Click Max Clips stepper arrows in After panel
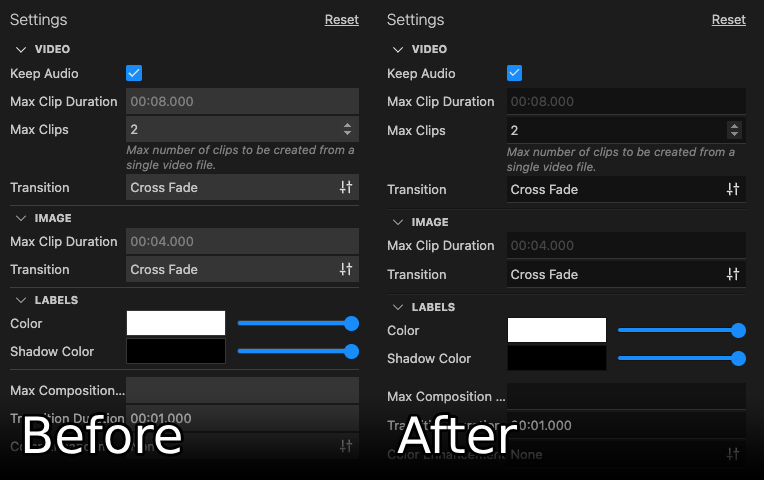764x480 pixels. tap(734, 130)
